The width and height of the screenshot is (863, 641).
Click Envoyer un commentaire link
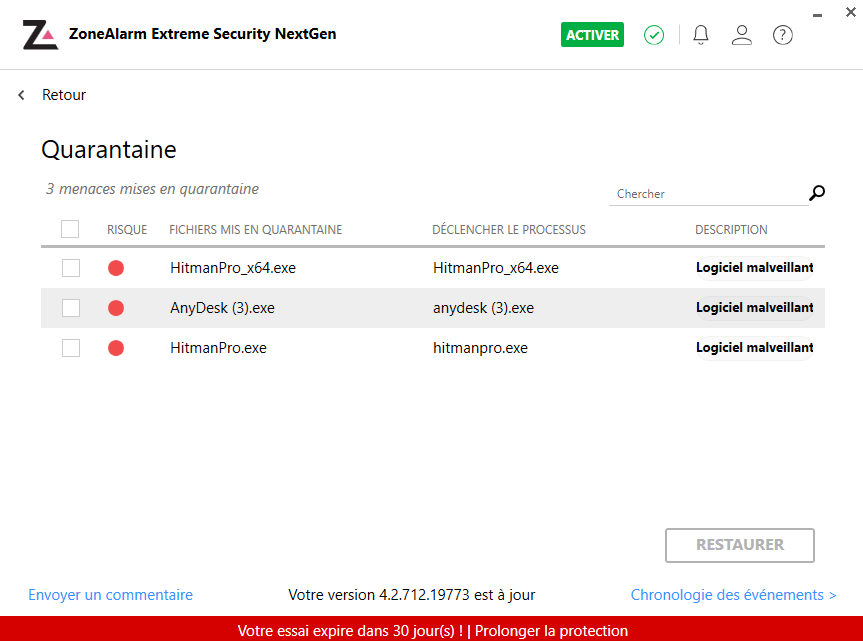pos(110,595)
